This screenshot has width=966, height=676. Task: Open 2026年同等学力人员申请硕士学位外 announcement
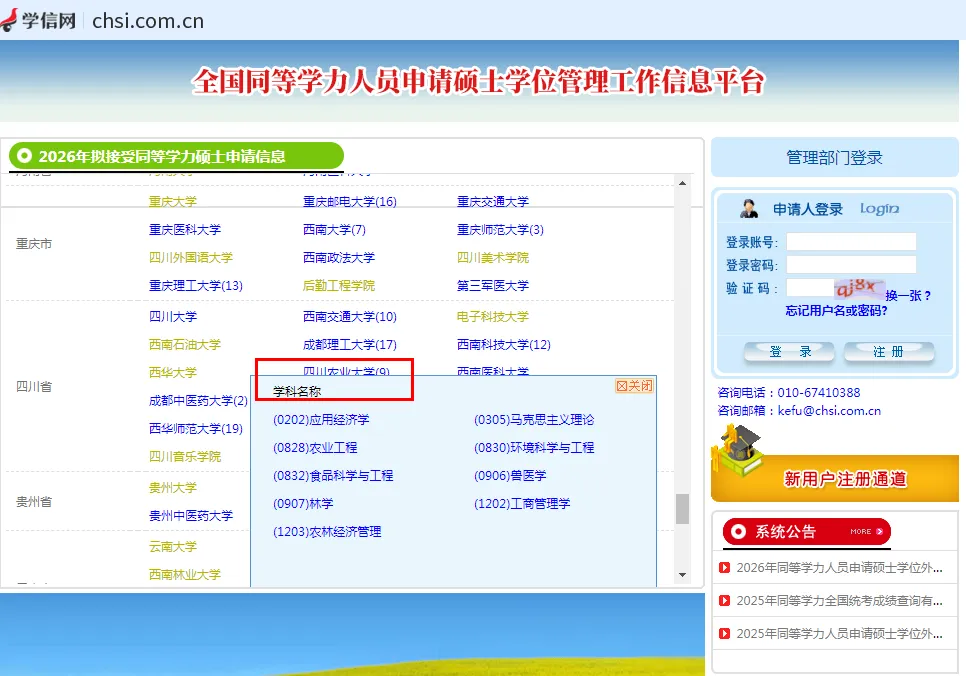(839, 568)
